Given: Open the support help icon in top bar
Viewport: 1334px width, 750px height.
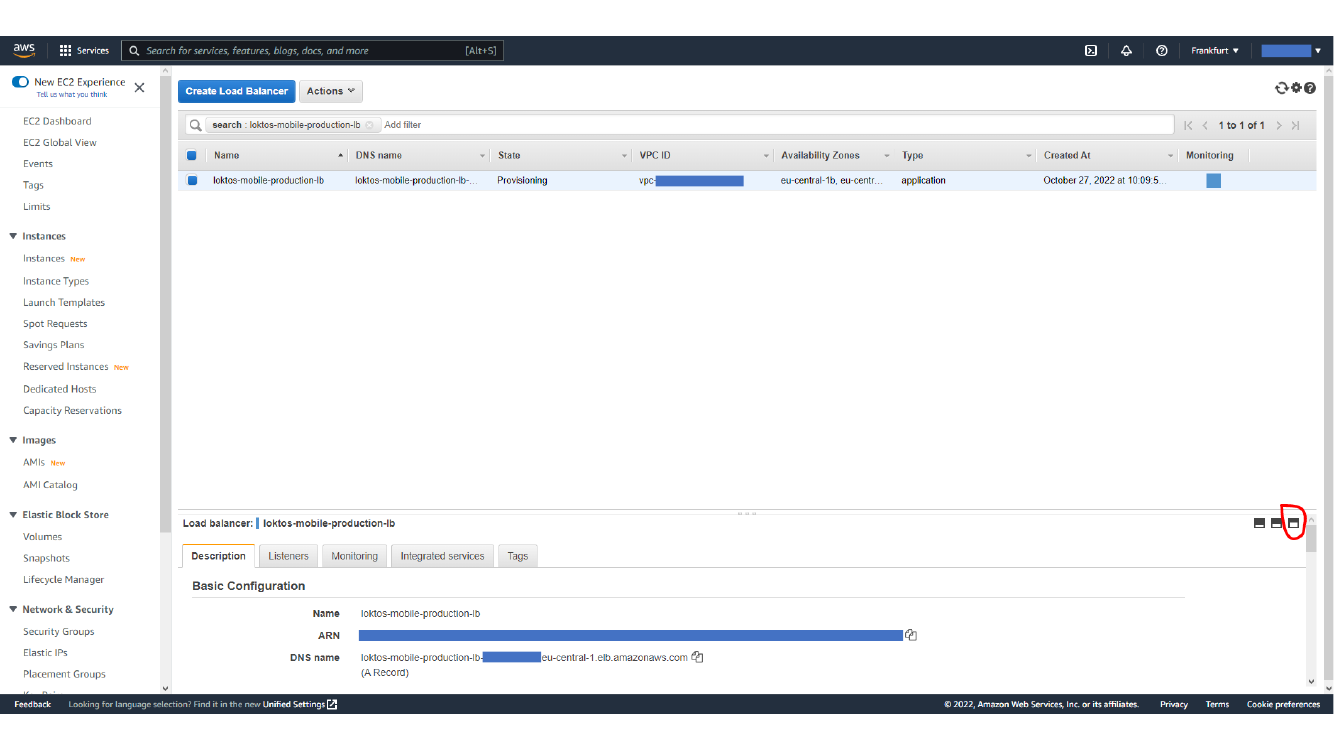Looking at the screenshot, I should click(x=1161, y=50).
